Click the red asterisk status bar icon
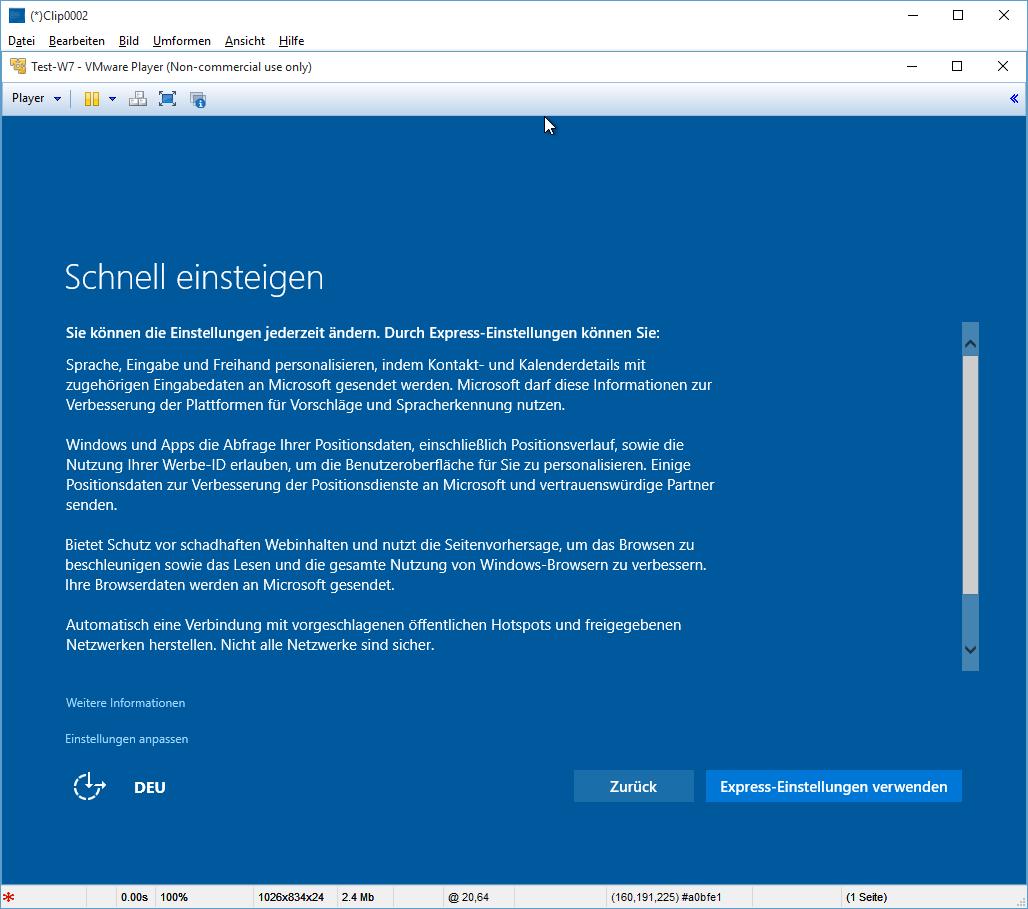Viewport: 1028px width, 909px height. [9, 897]
